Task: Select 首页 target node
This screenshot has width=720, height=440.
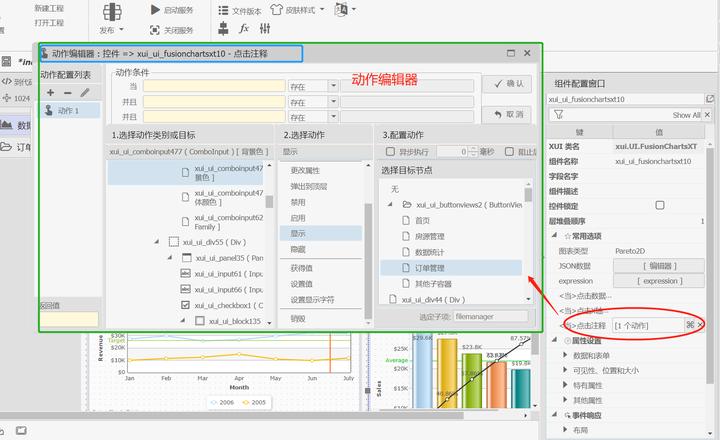Action: coord(422,220)
